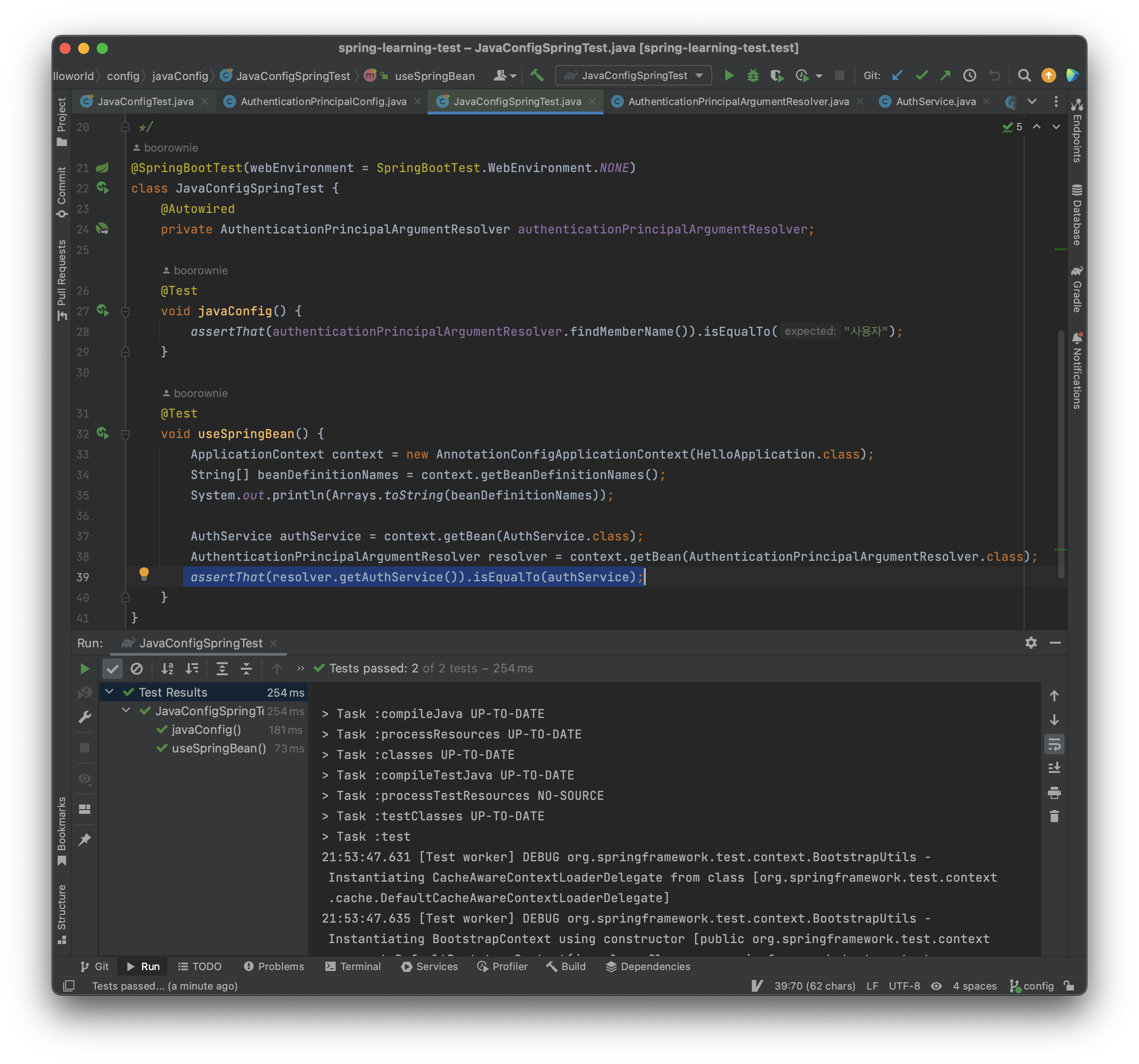
Task: Toggle Show Passed tests checkmark button
Action: pyautogui.click(x=113, y=669)
